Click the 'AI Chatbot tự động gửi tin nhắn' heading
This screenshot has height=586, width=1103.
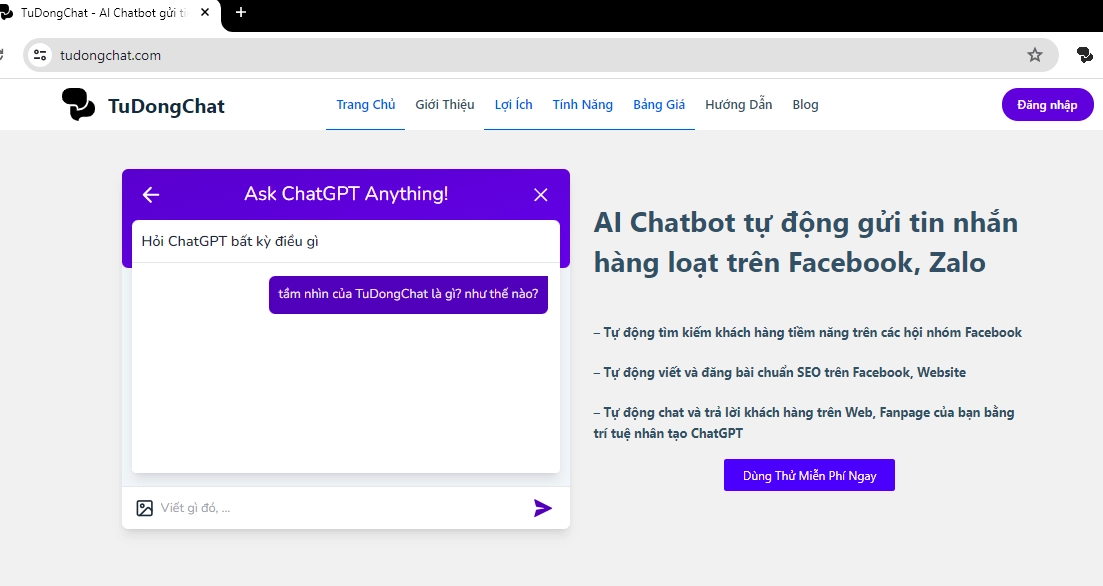pyautogui.click(x=805, y=243)
